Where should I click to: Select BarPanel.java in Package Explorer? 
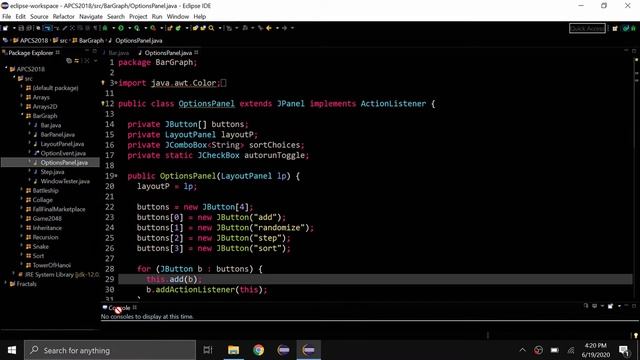point(58,134)
